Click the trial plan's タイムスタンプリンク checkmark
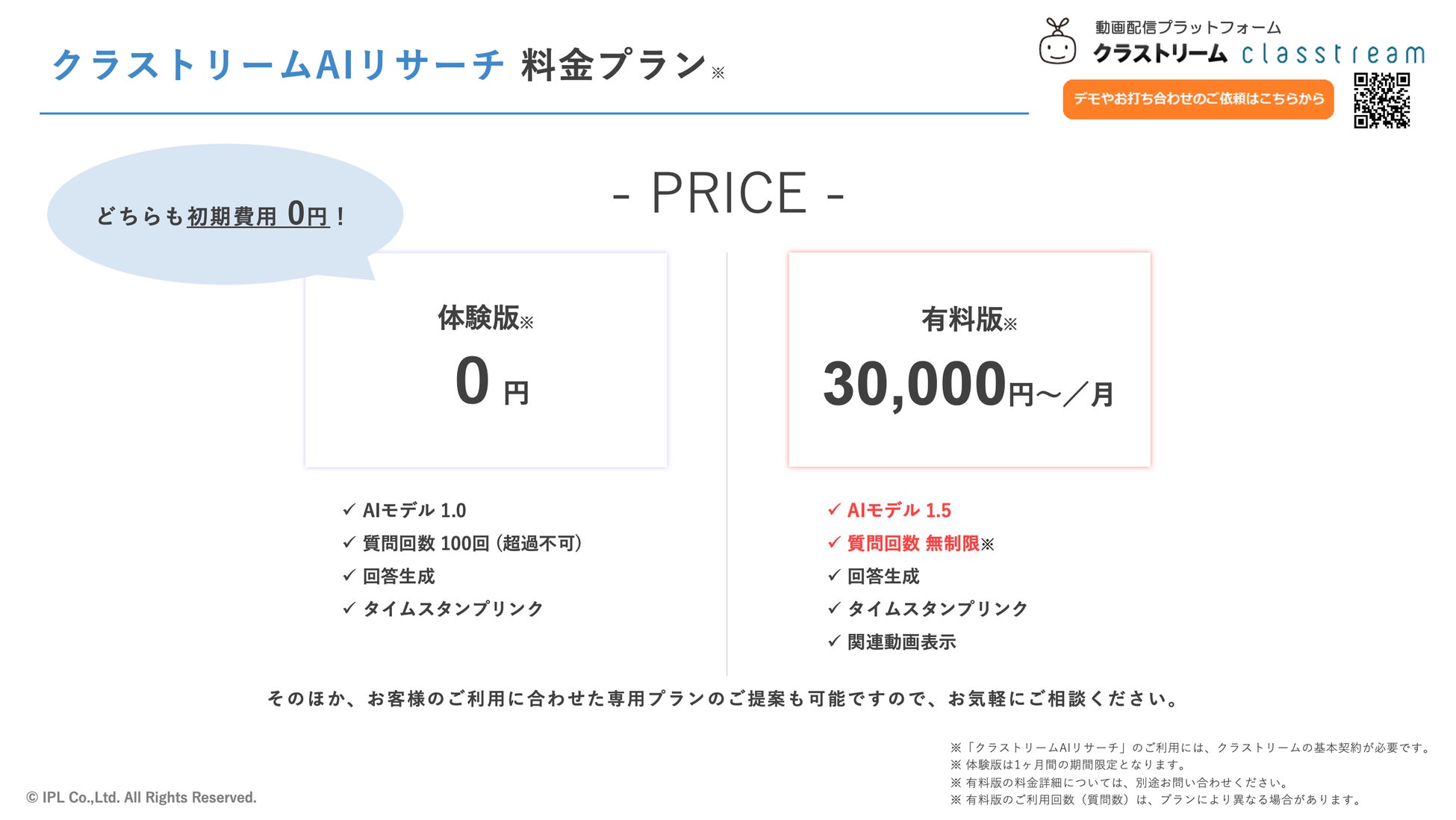The image size is (1456, 820). click(x=349, y=609)
